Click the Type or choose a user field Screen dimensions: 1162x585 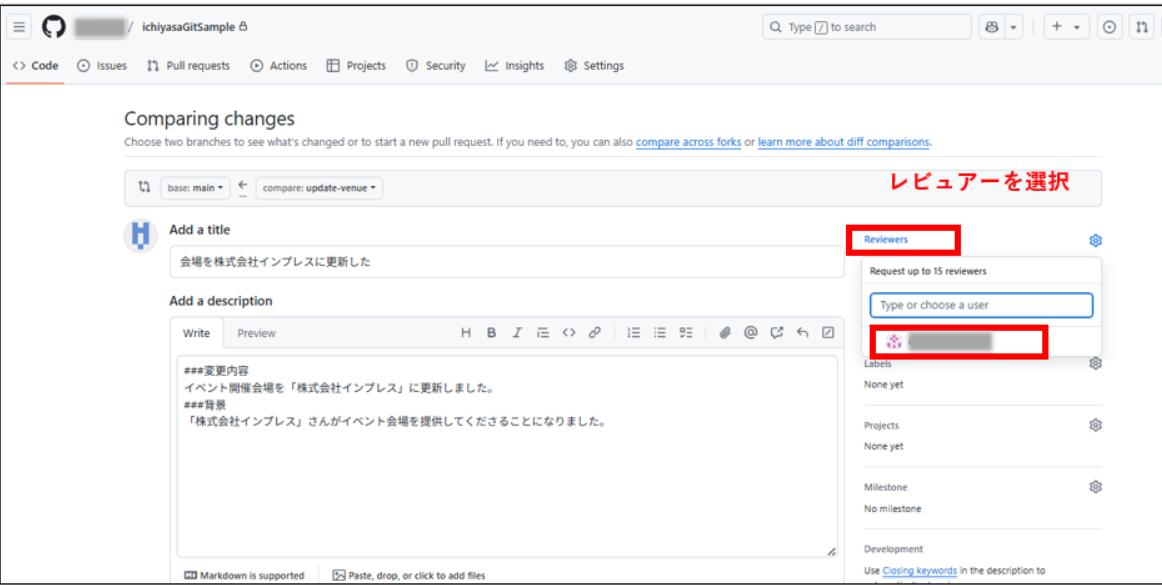(981, 305)
